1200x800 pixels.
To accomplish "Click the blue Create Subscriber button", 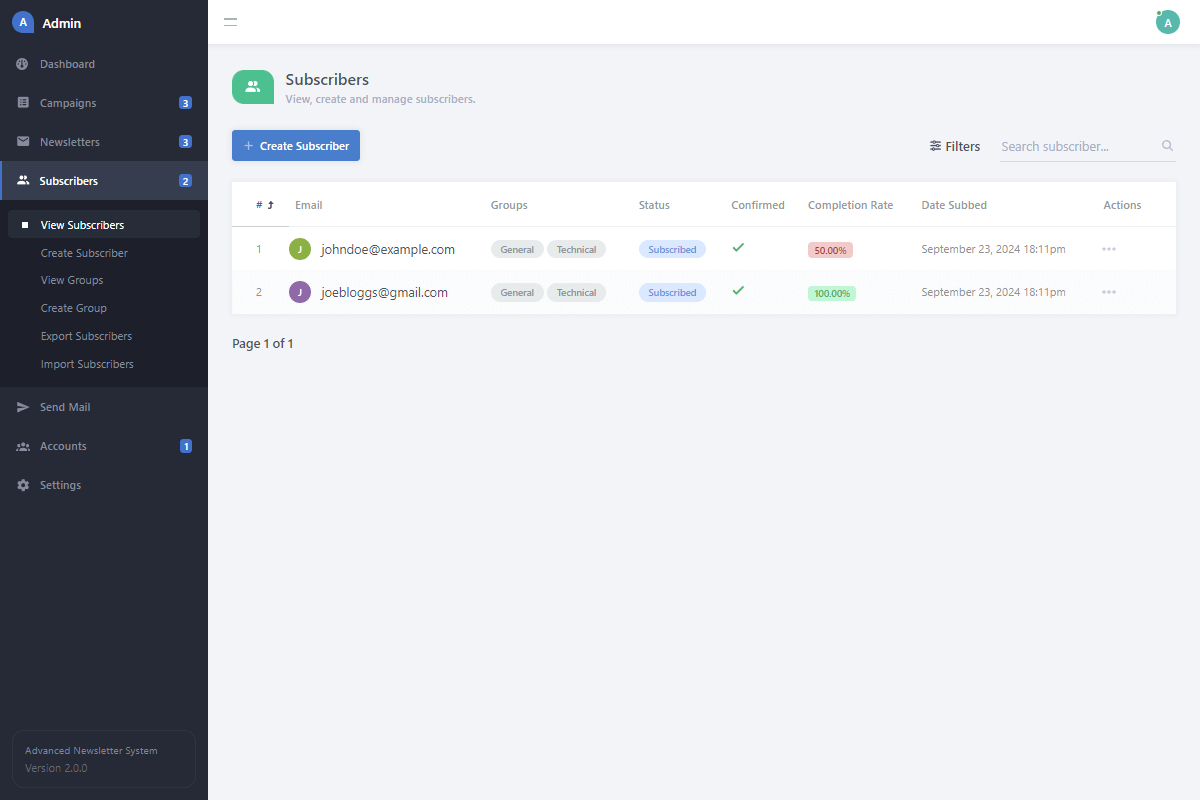I will [296, 146].
